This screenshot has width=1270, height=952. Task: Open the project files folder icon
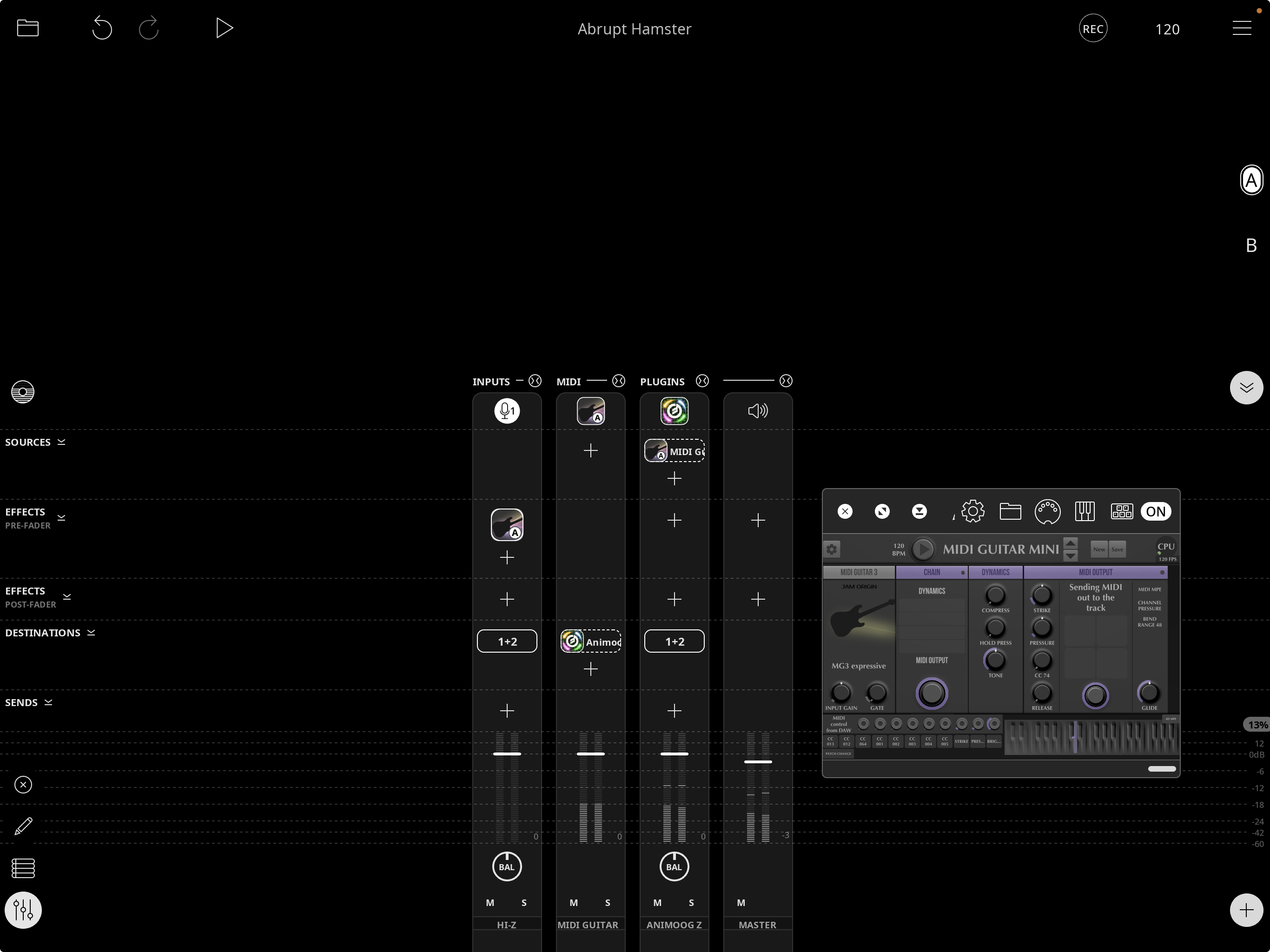click(27, 28)
